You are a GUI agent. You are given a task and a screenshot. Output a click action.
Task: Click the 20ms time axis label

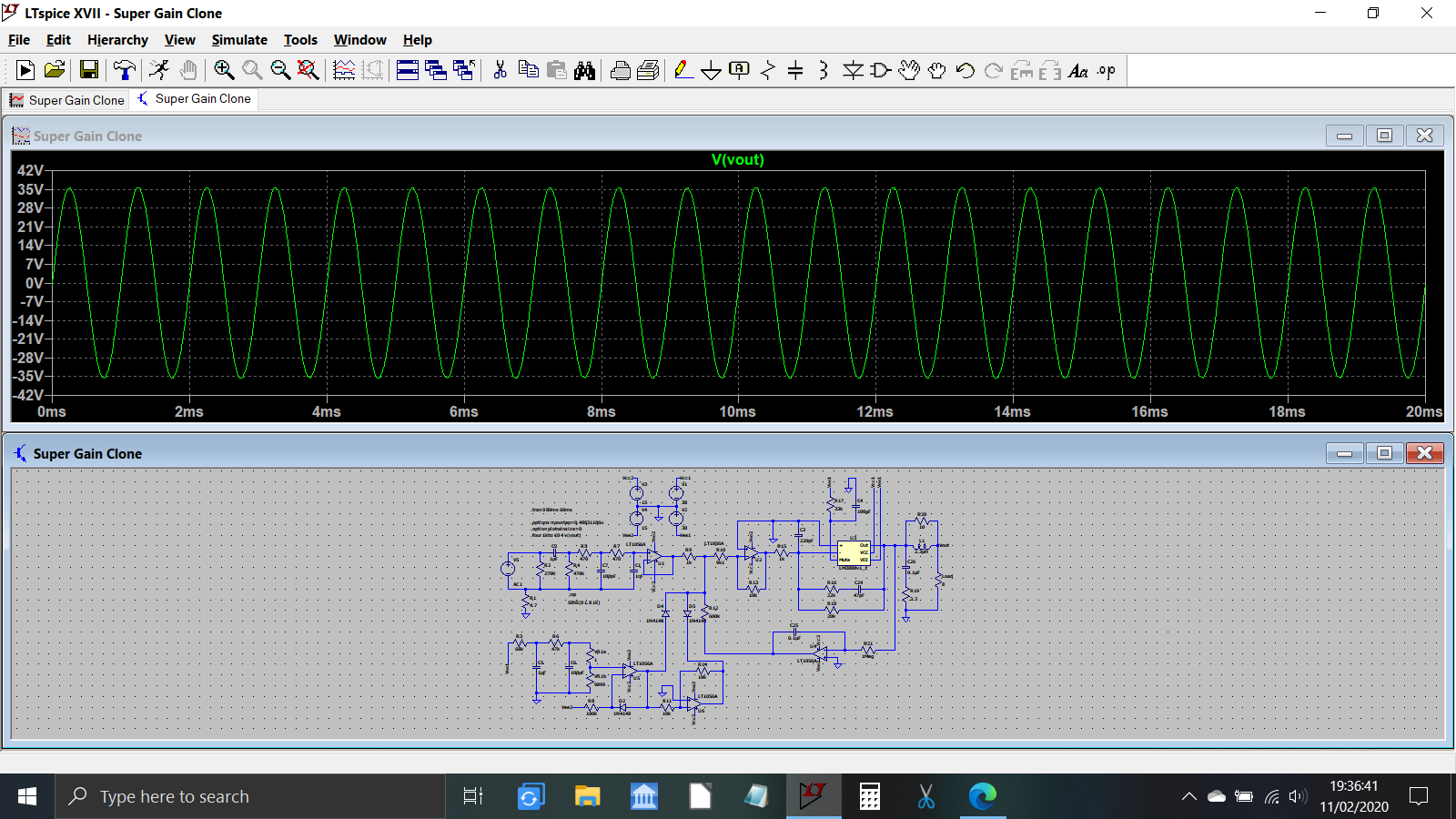[x=1424, y=411]
